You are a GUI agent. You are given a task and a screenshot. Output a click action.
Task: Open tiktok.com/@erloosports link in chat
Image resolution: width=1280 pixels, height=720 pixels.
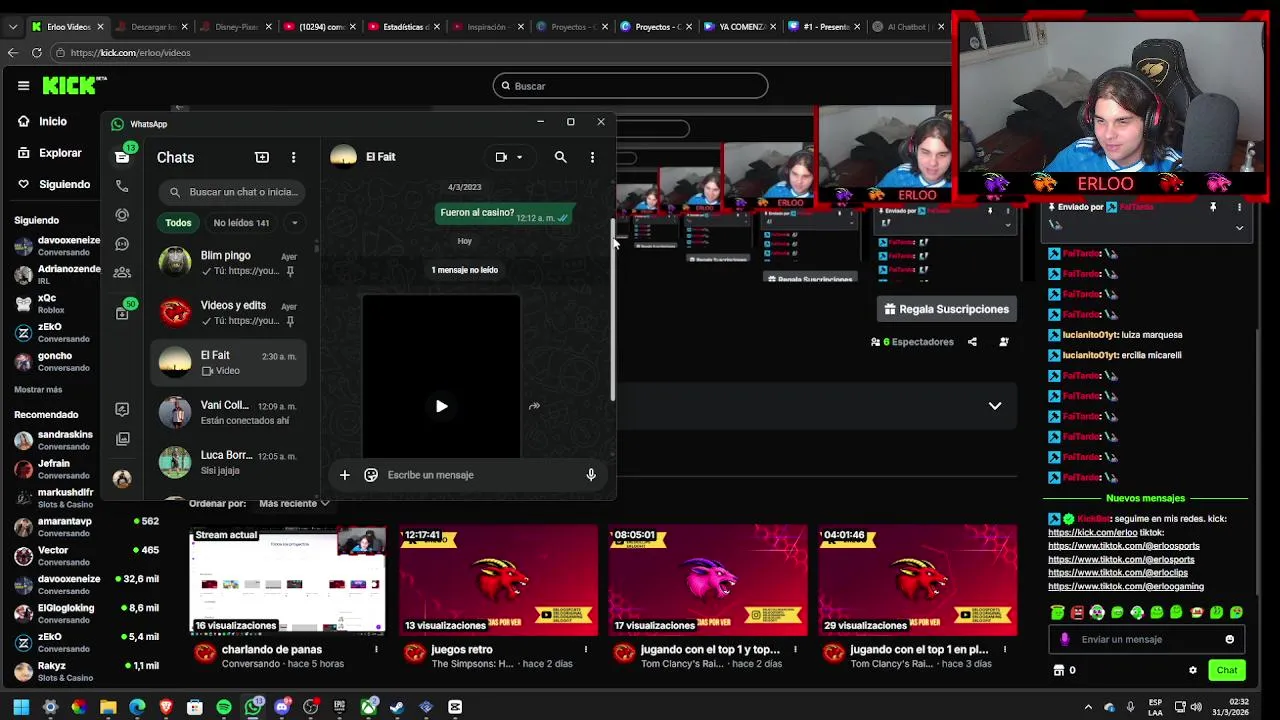click(1124, 546)
